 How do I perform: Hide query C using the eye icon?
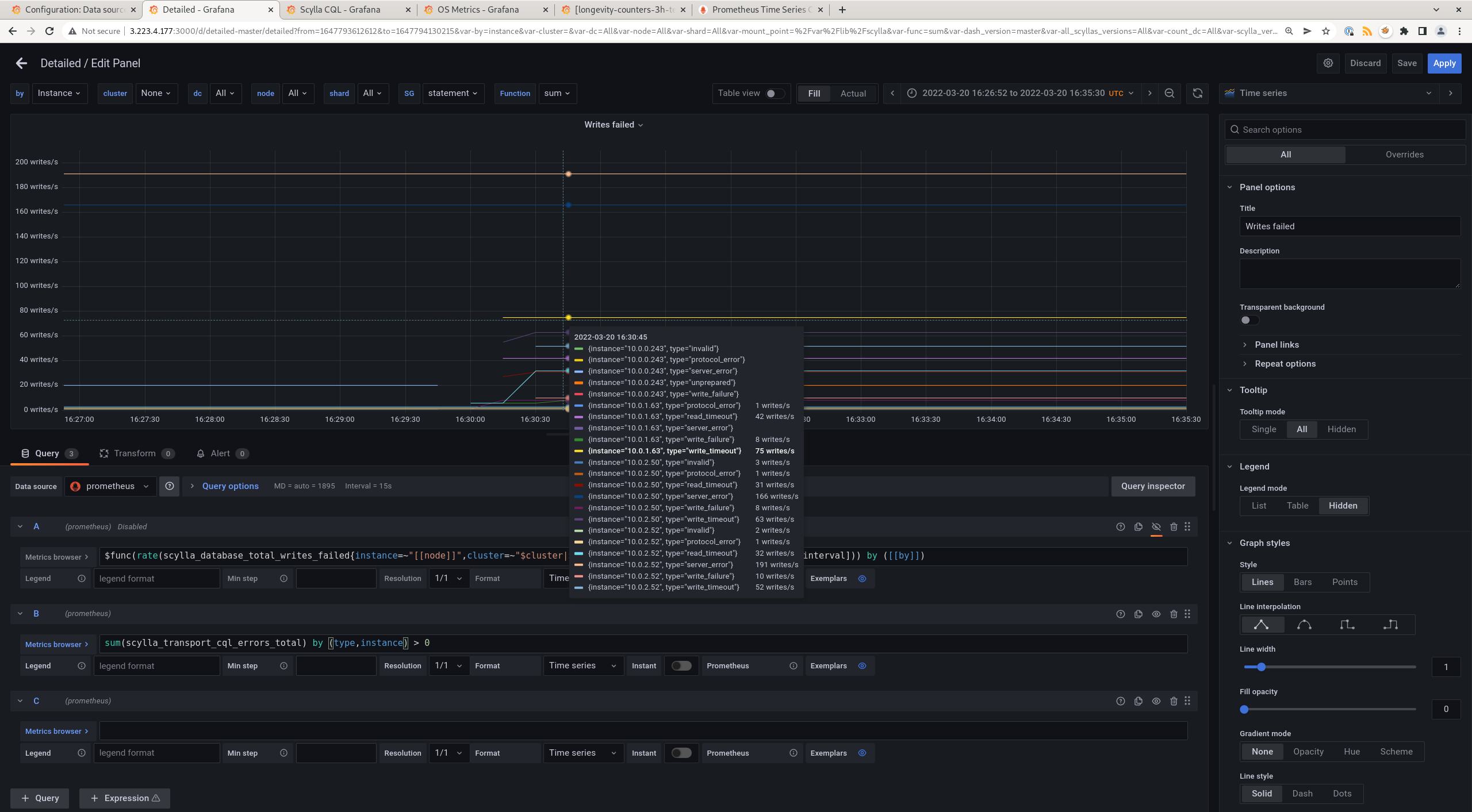pyautogui.click(x=1156, y=701)
